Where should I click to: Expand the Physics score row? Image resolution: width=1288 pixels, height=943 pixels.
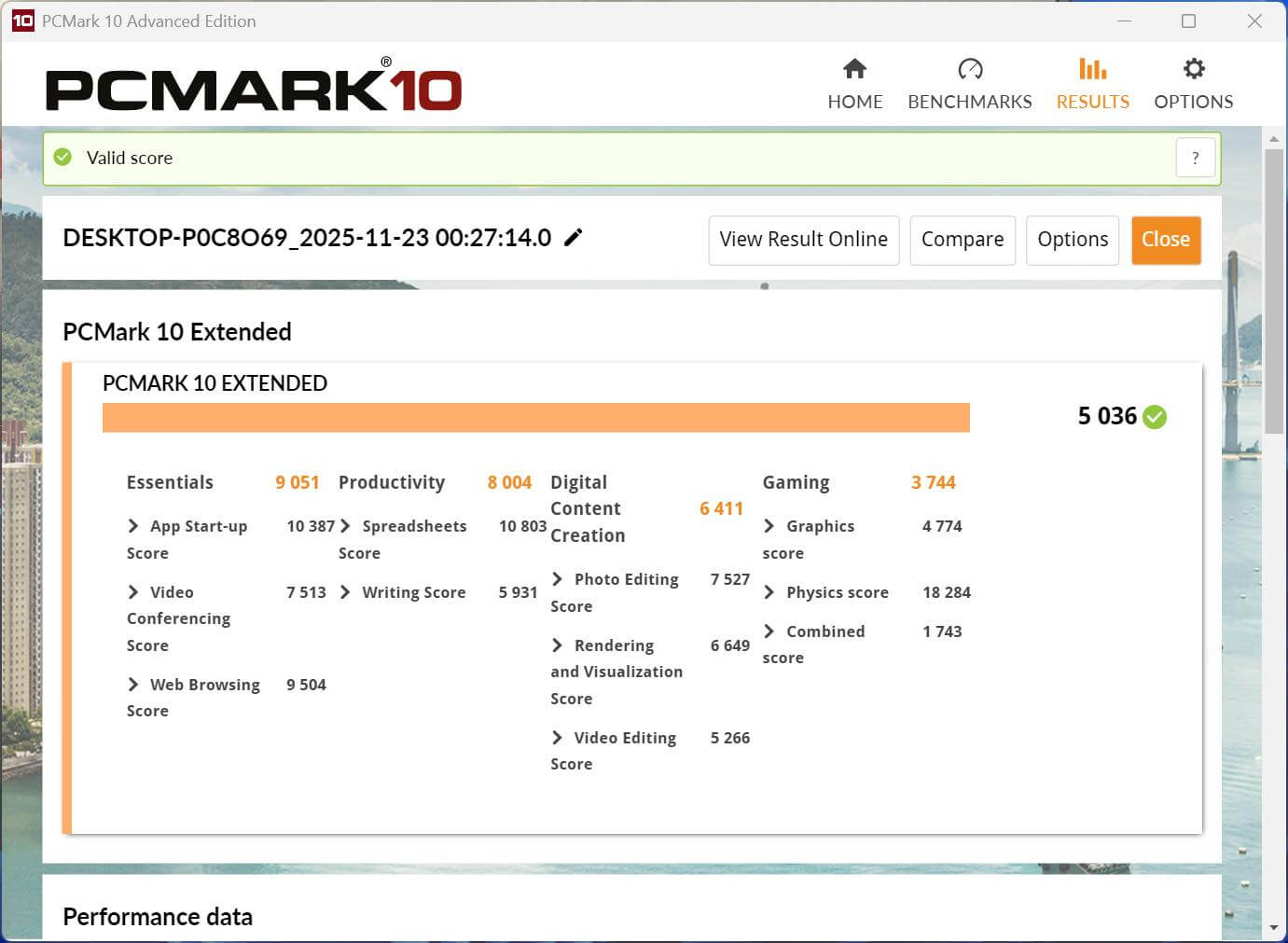[769, 592]
